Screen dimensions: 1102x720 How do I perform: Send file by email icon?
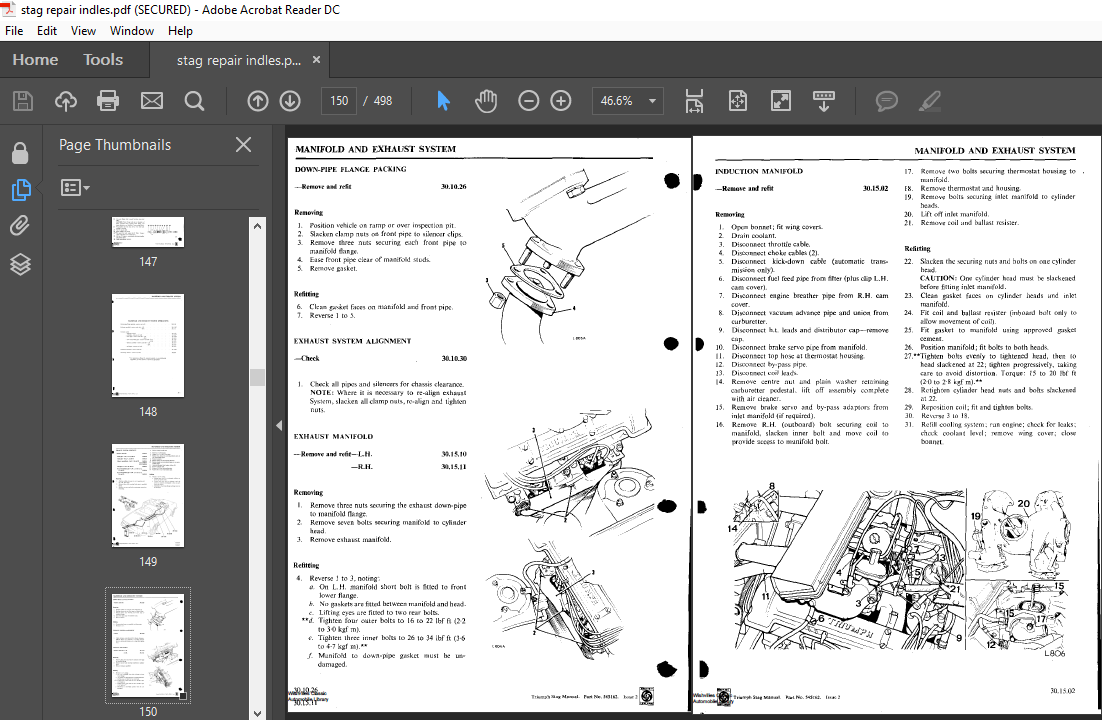pyautogui.click(x=152, y=101)
